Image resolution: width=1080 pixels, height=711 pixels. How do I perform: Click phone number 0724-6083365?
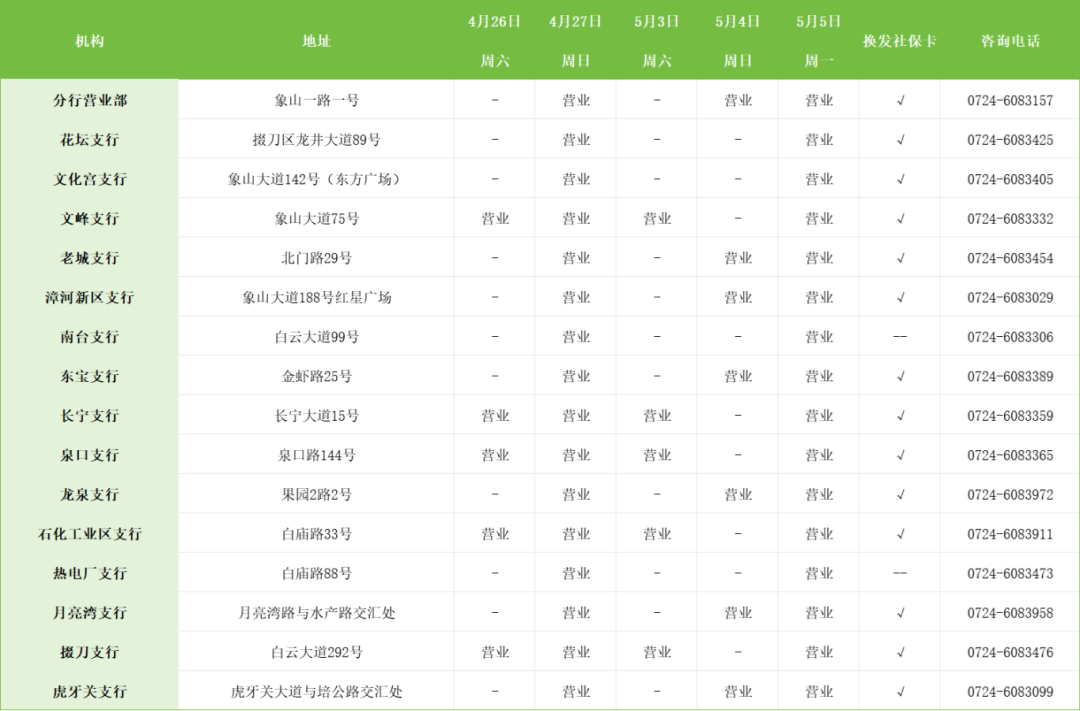pos(1010,455)
